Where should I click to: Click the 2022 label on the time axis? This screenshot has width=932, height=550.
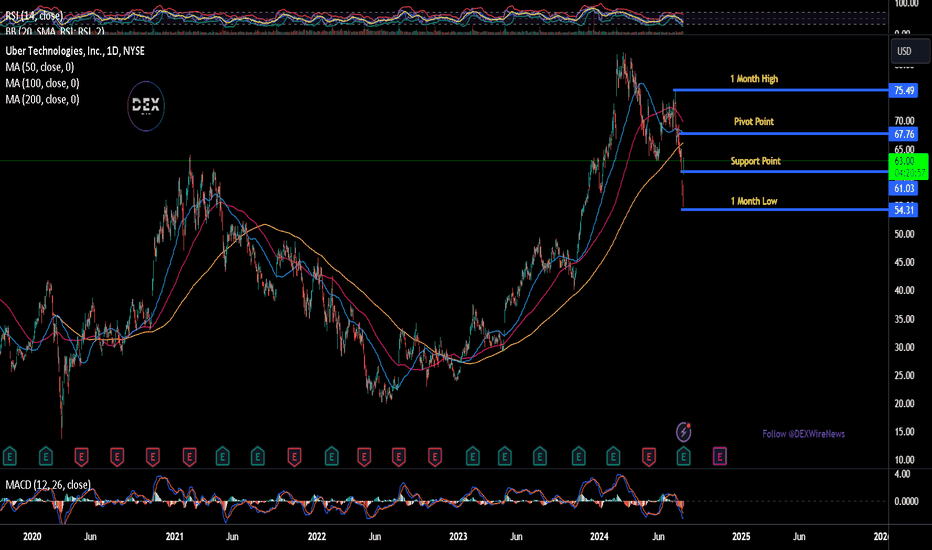pyautogui.click(x=317, y=536)
